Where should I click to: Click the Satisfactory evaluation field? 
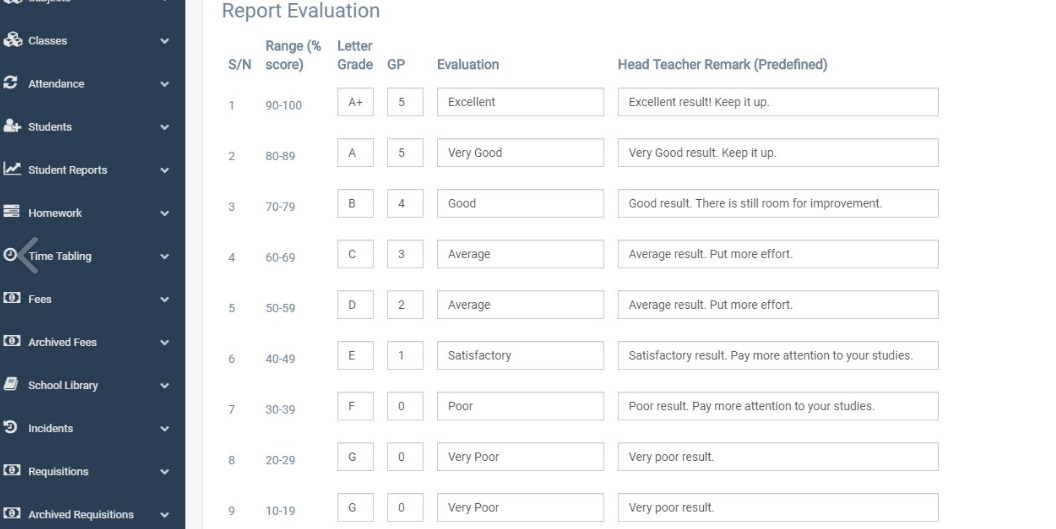tap(520, 355)
